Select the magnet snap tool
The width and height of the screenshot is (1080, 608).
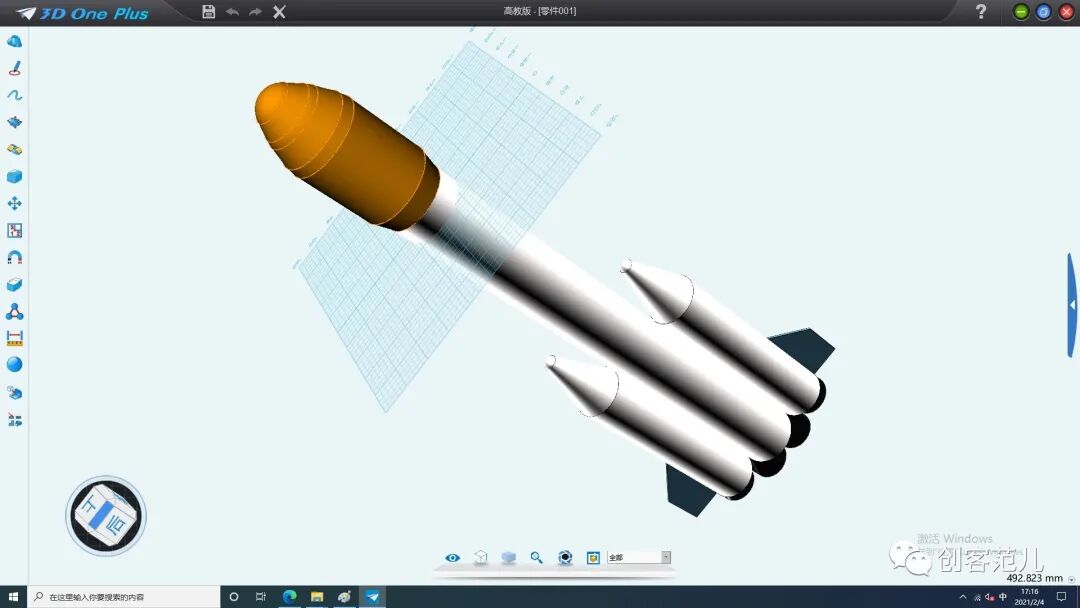(x=14, y=258)
